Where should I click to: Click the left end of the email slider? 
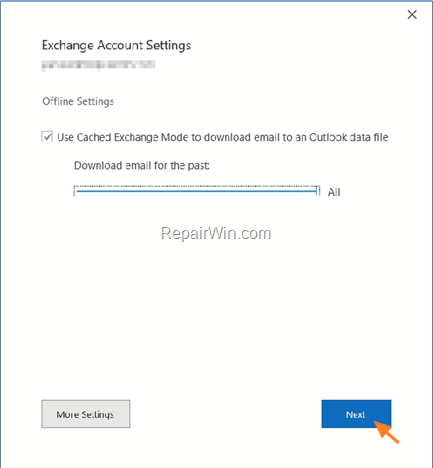[x=77, y=191]
